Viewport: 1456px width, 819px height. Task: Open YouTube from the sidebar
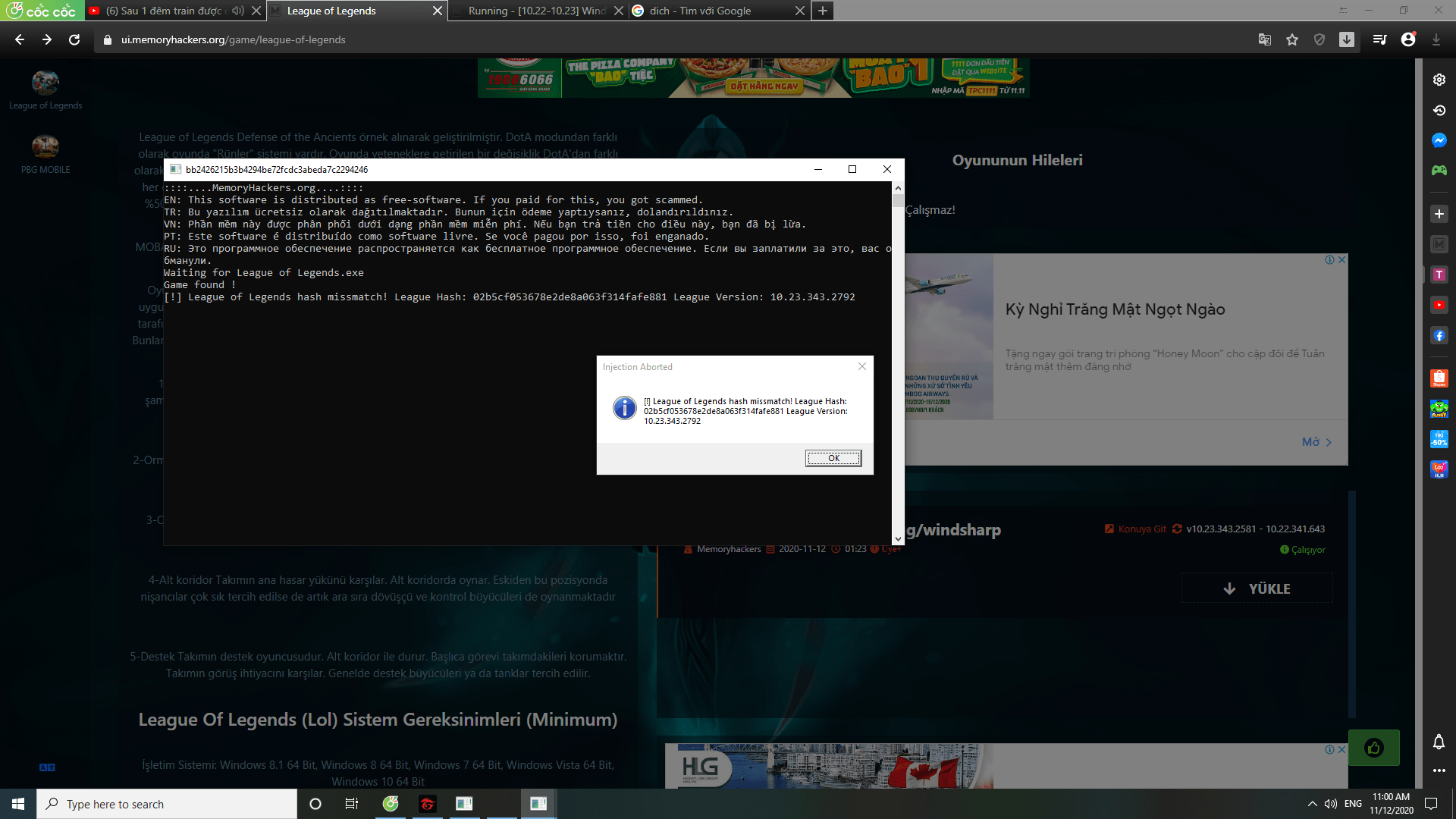[1439, 305]
